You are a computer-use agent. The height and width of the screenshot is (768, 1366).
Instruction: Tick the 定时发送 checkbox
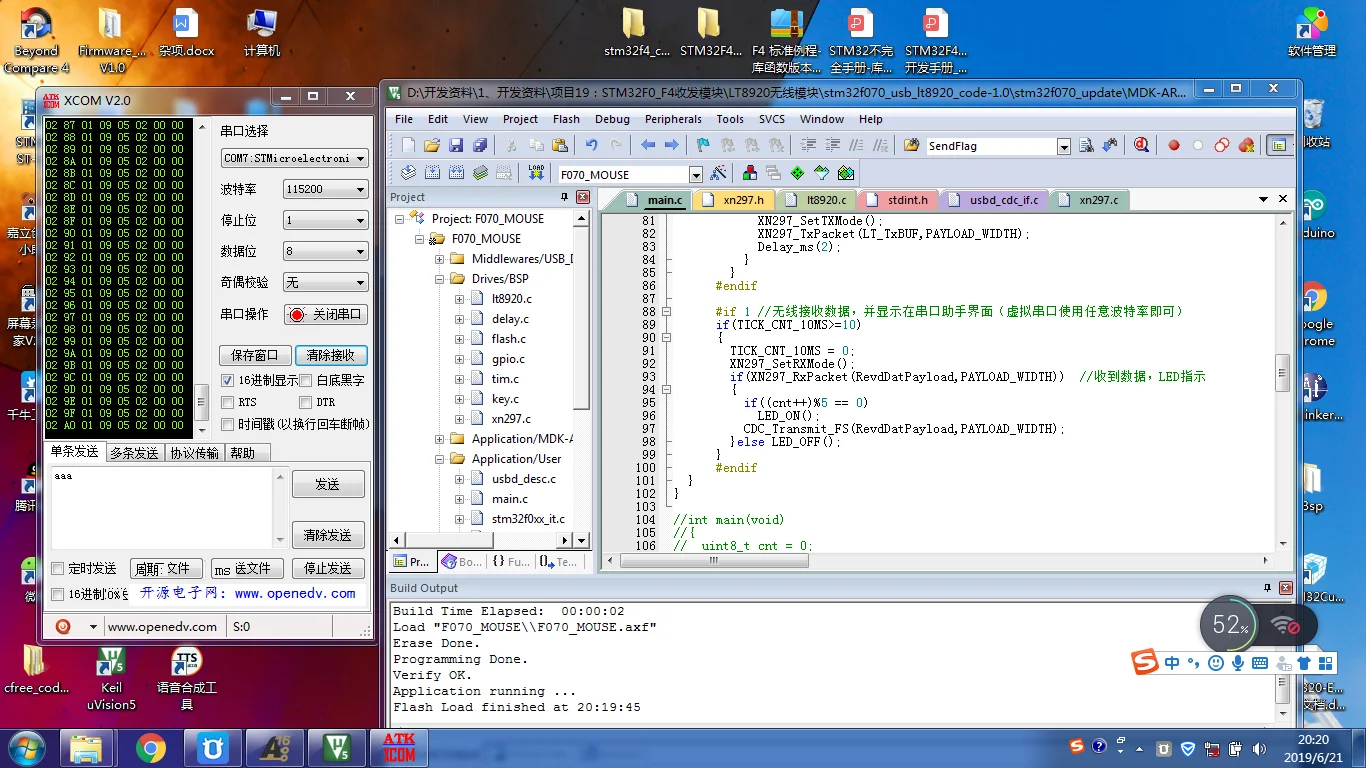[58, 568]
